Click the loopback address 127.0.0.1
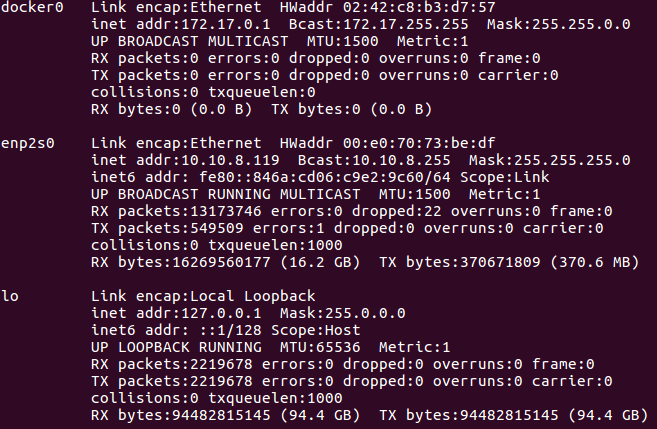This screenshot has width=657, height=429. [221, 313]
